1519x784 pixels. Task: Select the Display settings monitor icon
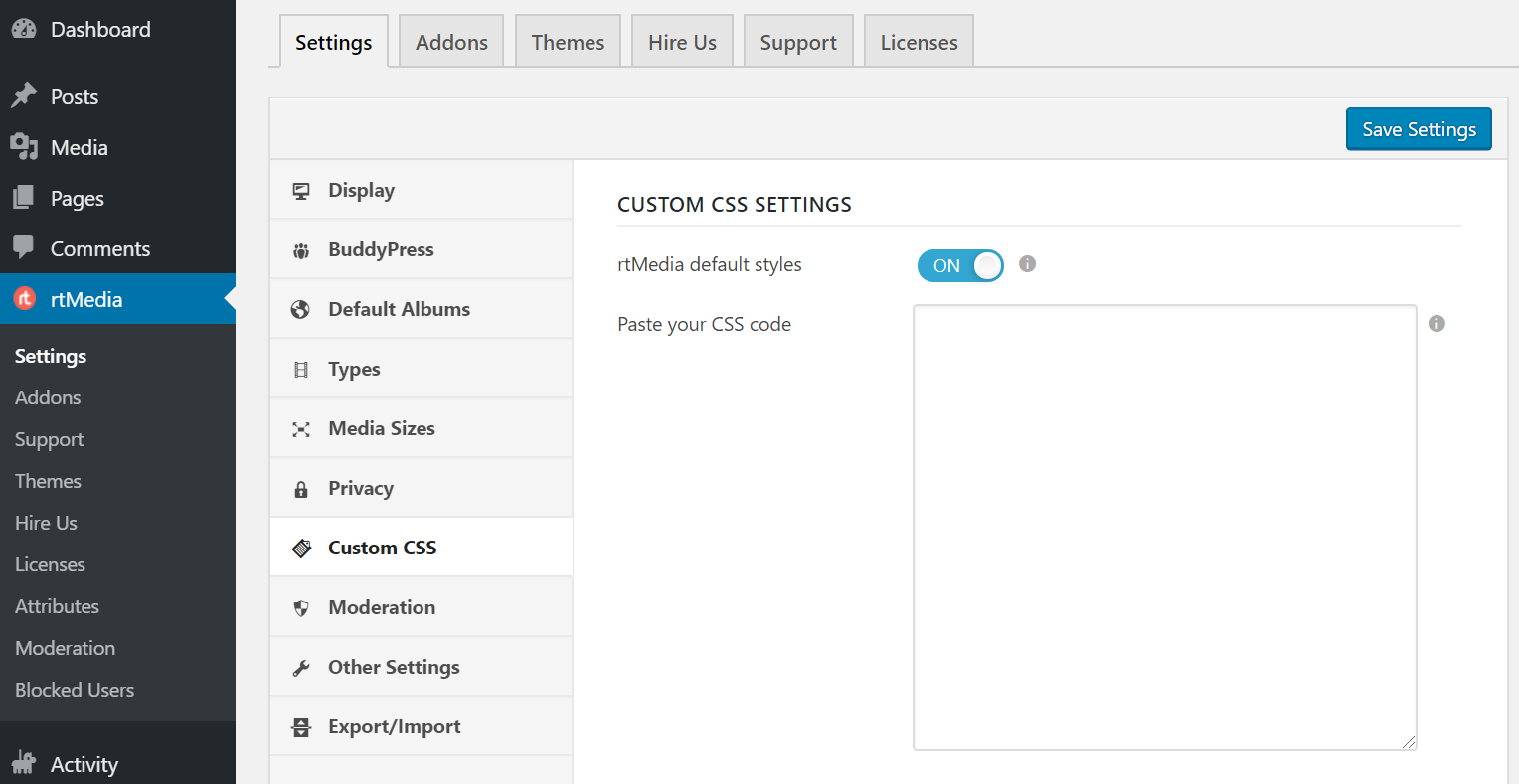(301, 189)
